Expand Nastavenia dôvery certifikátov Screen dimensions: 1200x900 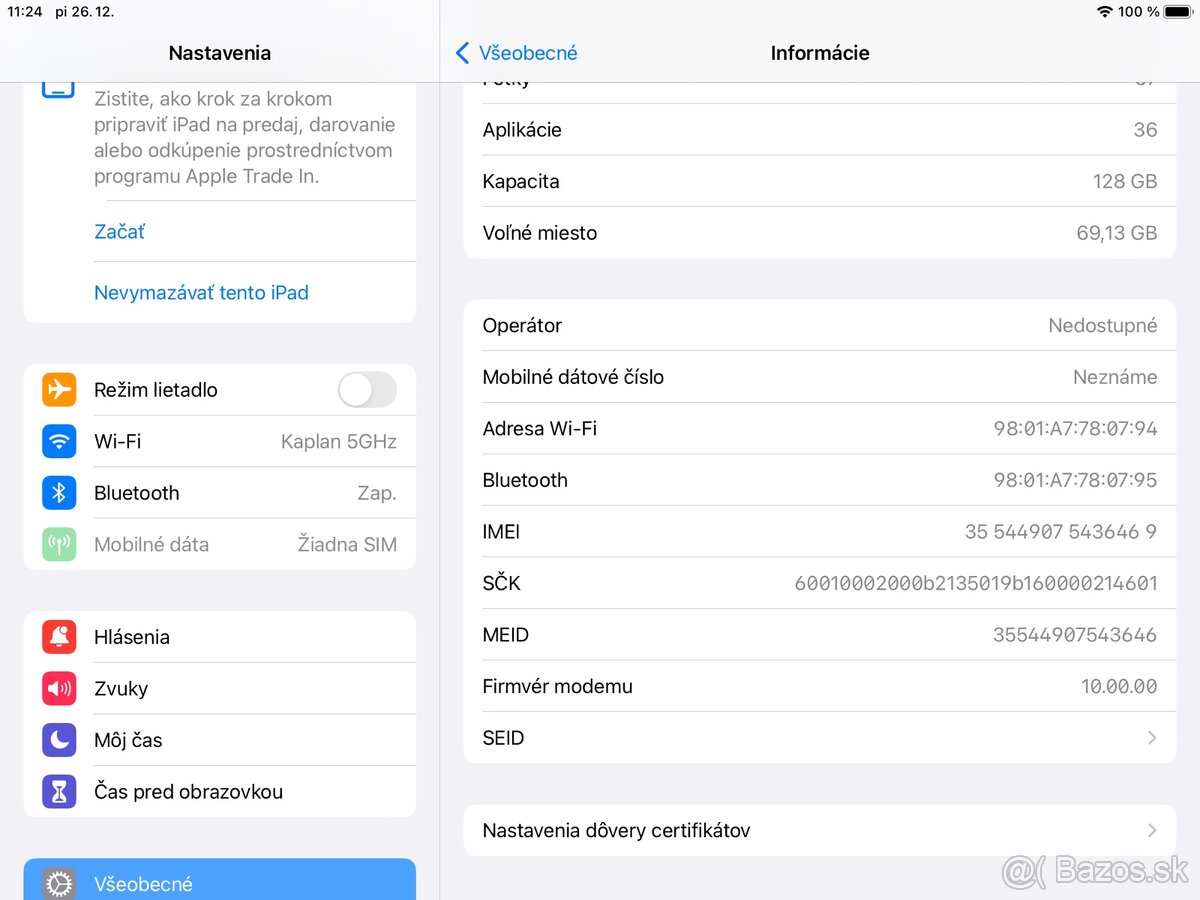[1150, 830]
